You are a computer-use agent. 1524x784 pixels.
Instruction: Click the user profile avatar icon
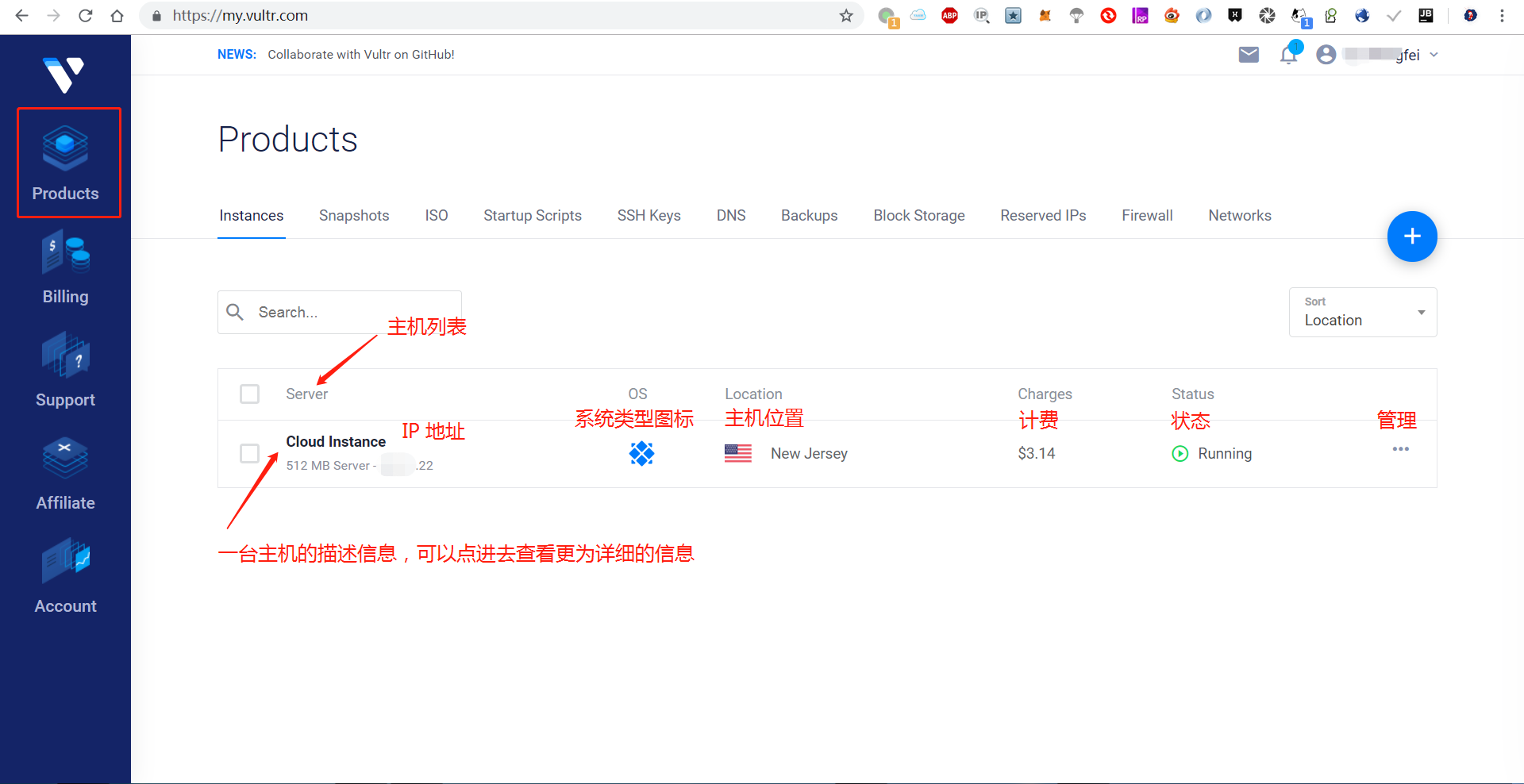(1326, 55)
